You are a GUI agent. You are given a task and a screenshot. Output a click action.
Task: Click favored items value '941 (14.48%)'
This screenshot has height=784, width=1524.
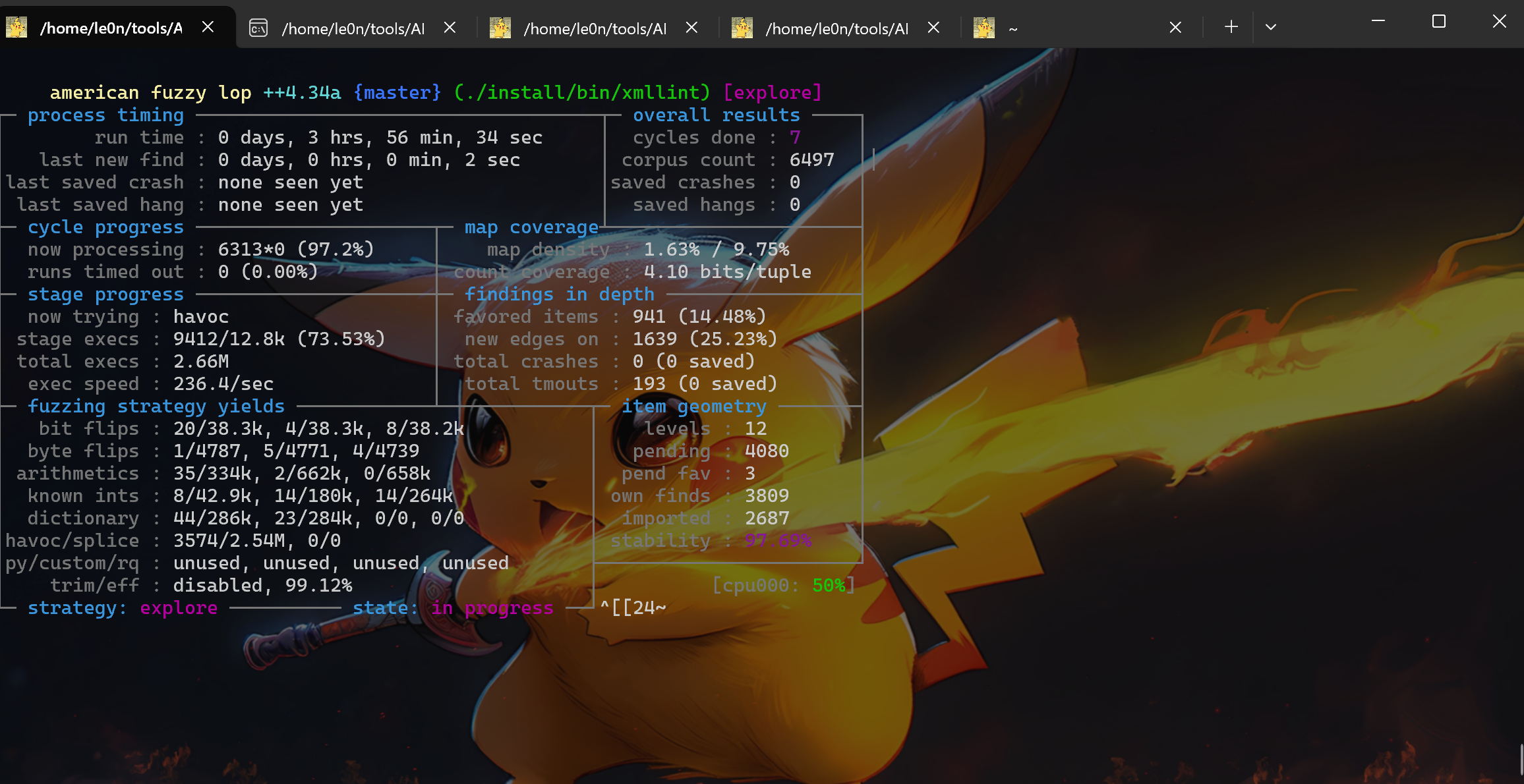click(699, 317)
